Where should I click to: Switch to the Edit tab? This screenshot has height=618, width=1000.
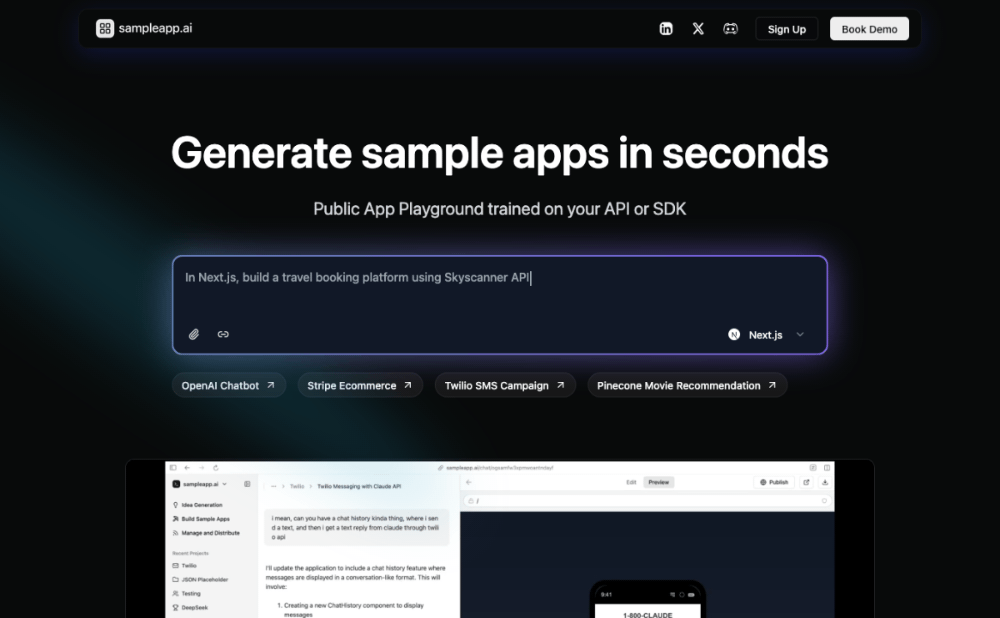pos(631,482)
